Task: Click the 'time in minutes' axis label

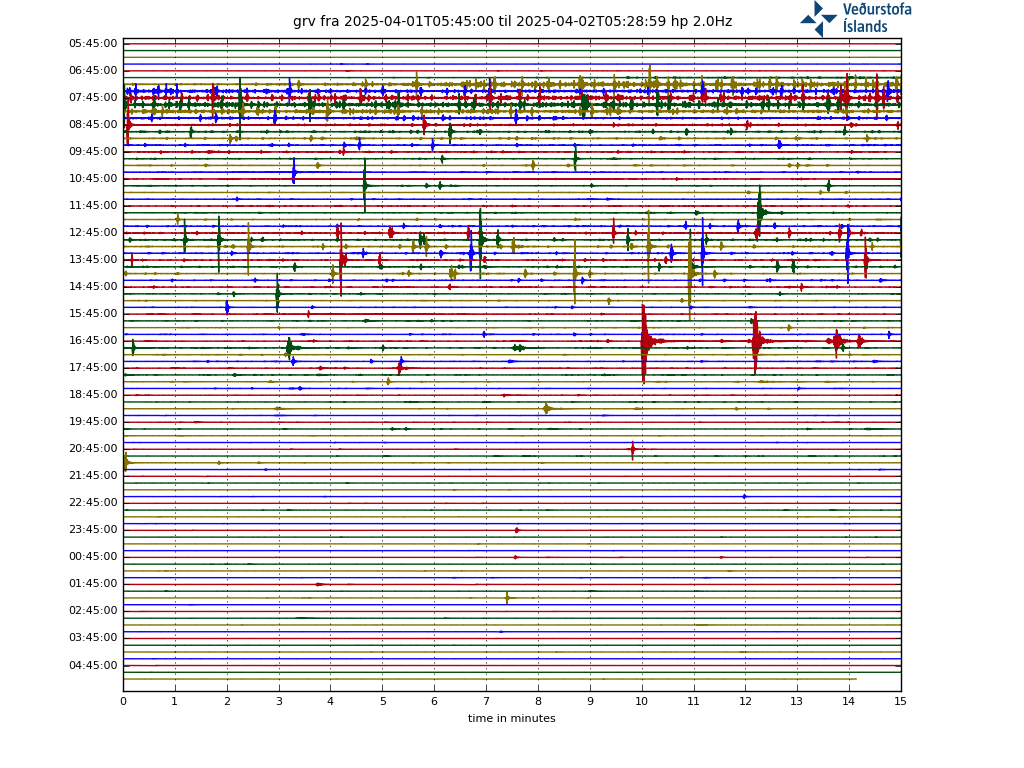Action: coord(511,718)
